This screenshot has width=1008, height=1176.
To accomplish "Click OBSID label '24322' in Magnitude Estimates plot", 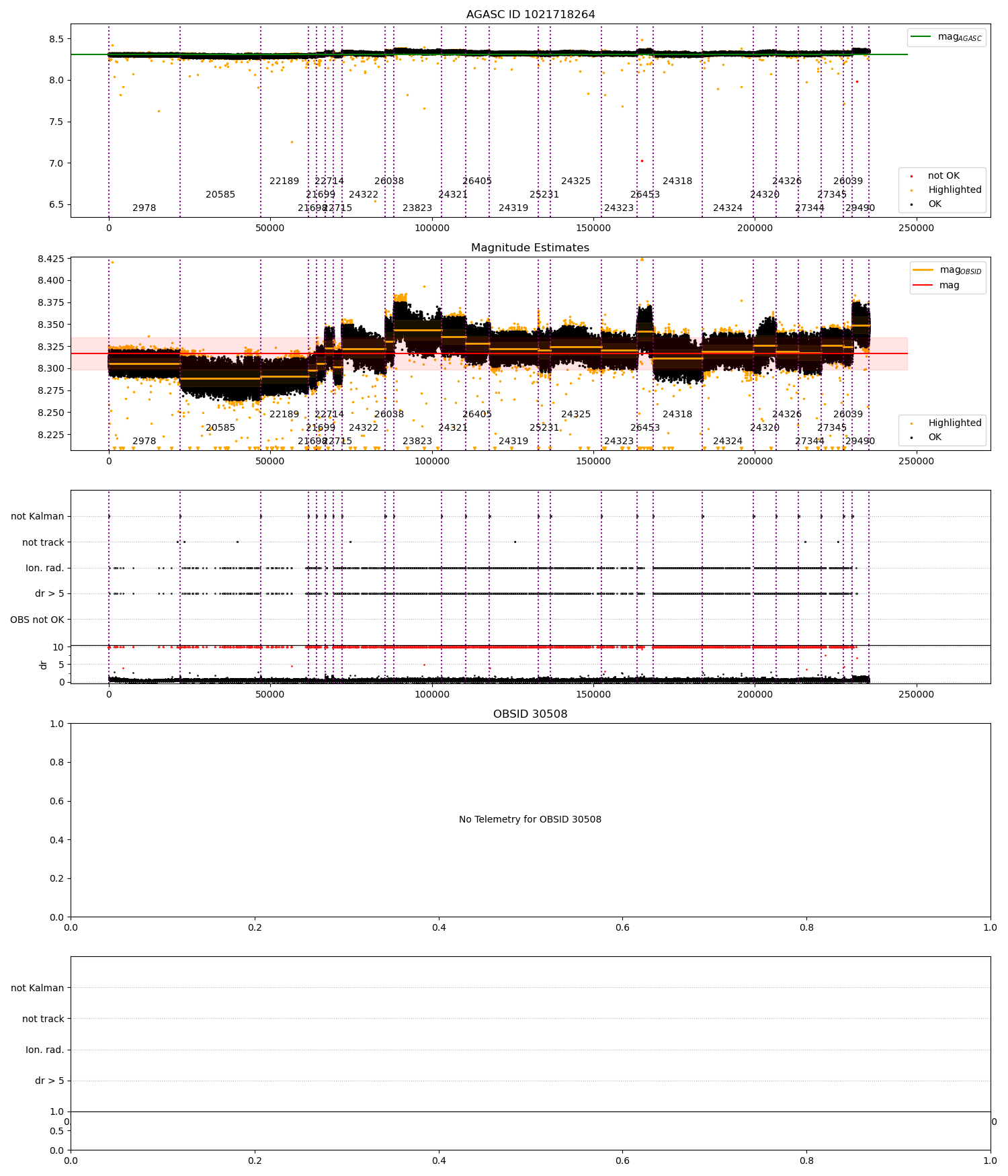I will click(364, 428).
